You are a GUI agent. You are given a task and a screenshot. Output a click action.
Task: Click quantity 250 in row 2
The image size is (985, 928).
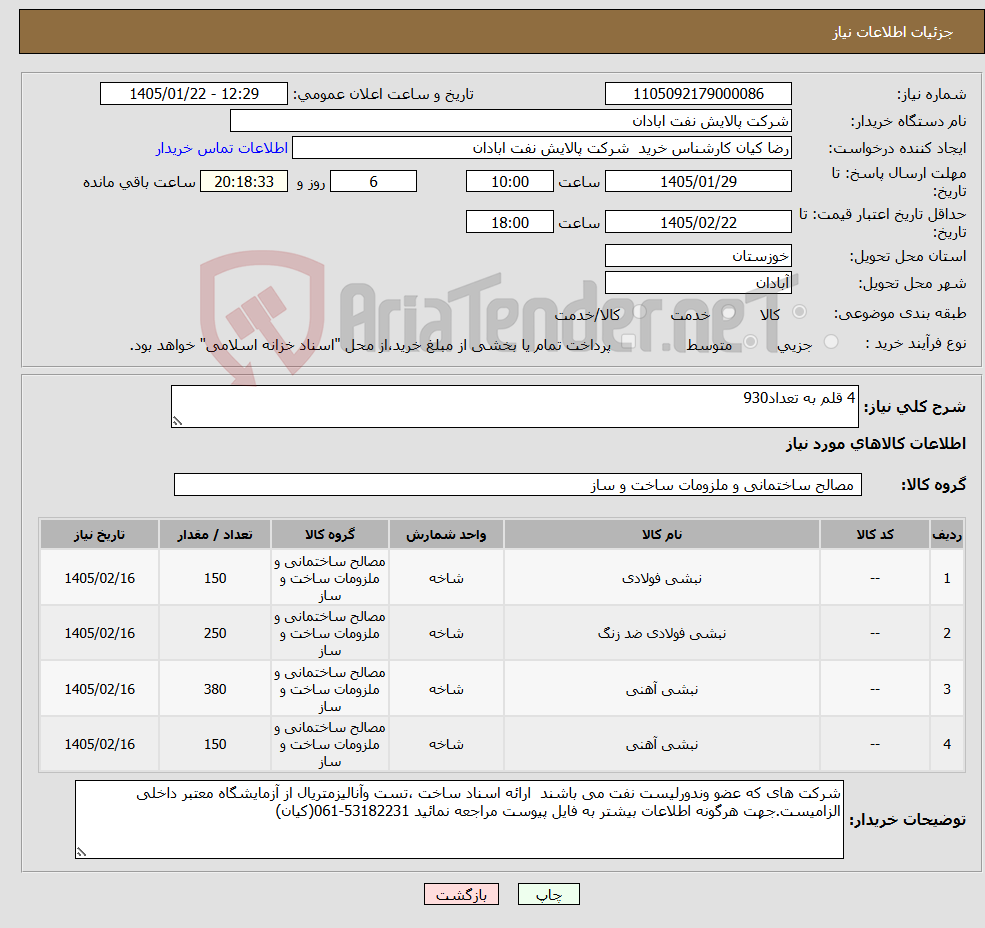[215, 633]
